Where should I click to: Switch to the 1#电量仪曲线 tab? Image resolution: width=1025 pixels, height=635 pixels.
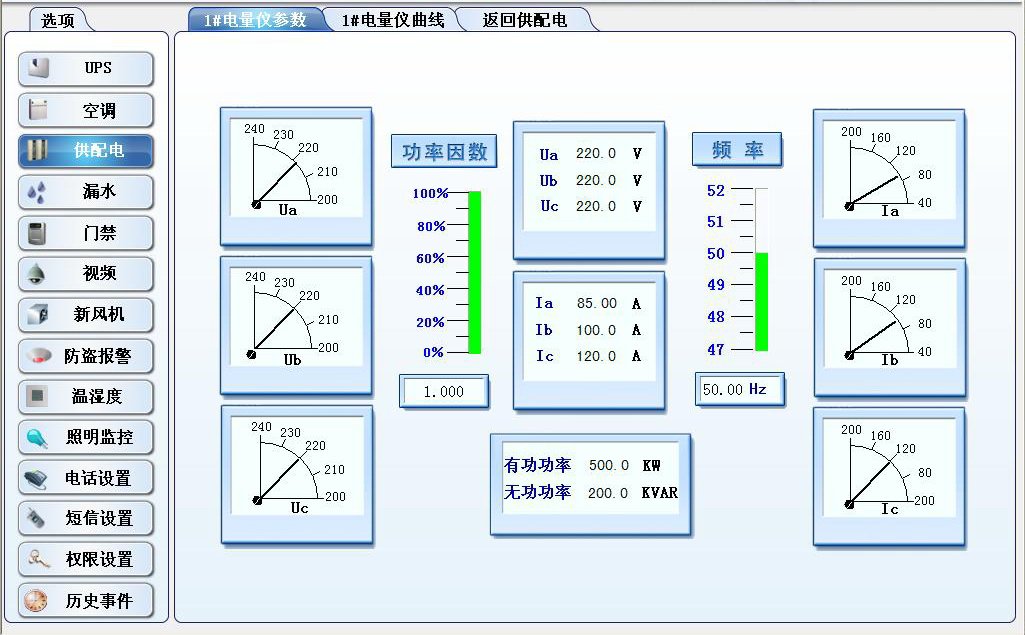click(393, 20)
